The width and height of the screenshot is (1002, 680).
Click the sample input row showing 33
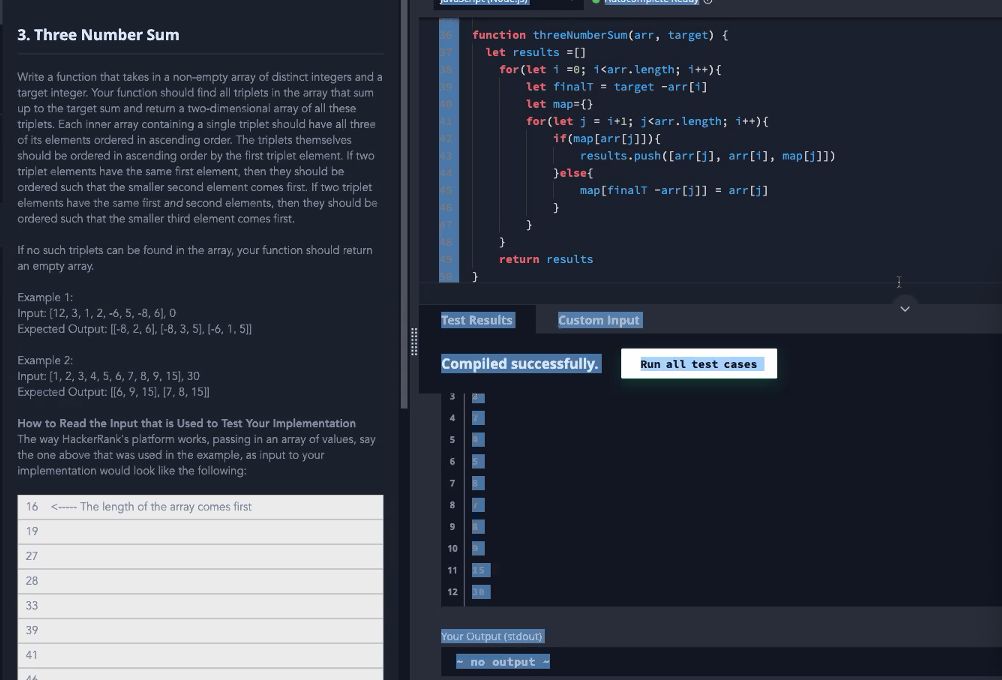coord(200,606)
